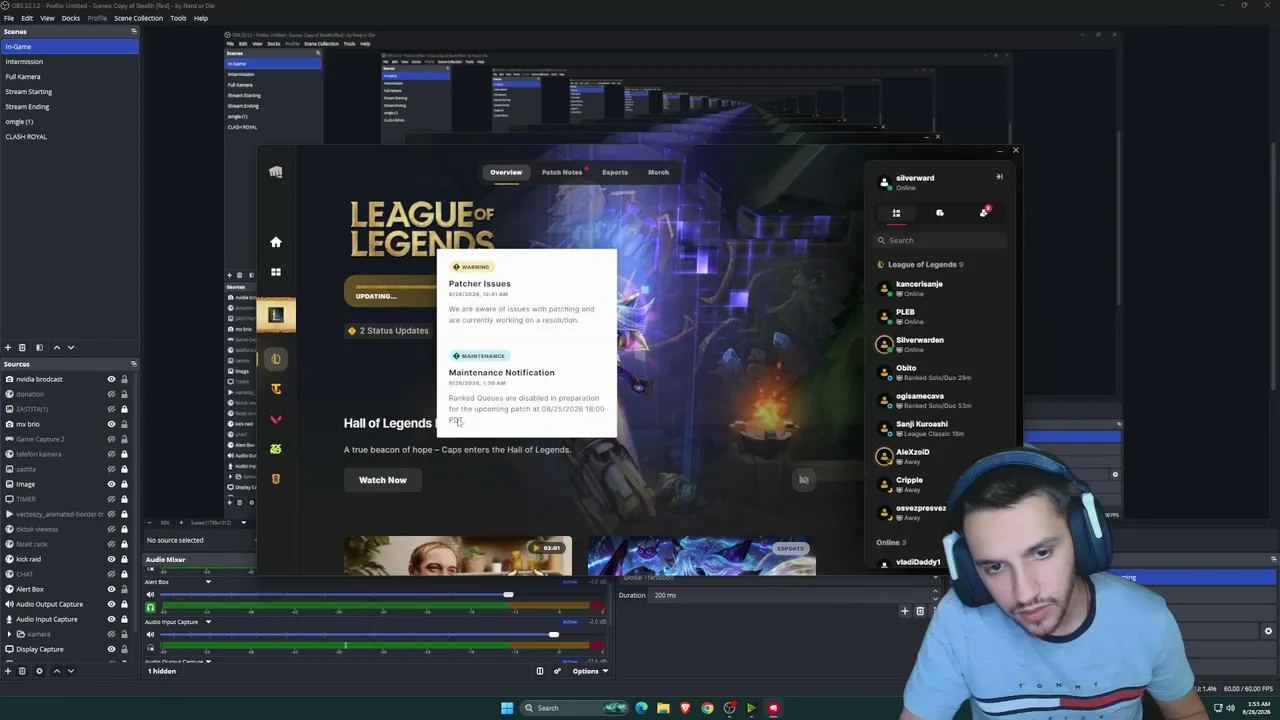Delete the scene with the trash icon
The image size is (1280, 720).
(x=23, y=347)
